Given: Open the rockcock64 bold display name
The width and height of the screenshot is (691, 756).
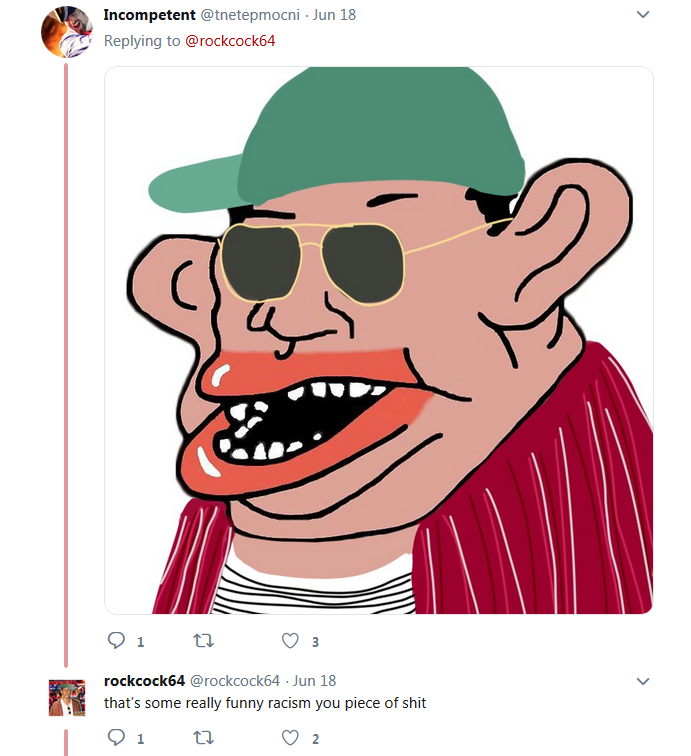Looking at the screenshot, I should coord(144,681).
